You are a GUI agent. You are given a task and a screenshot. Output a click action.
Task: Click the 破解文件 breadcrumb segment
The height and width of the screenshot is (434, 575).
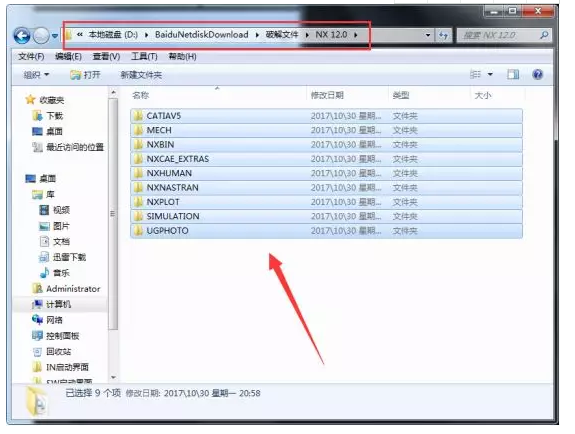(282, 34)
